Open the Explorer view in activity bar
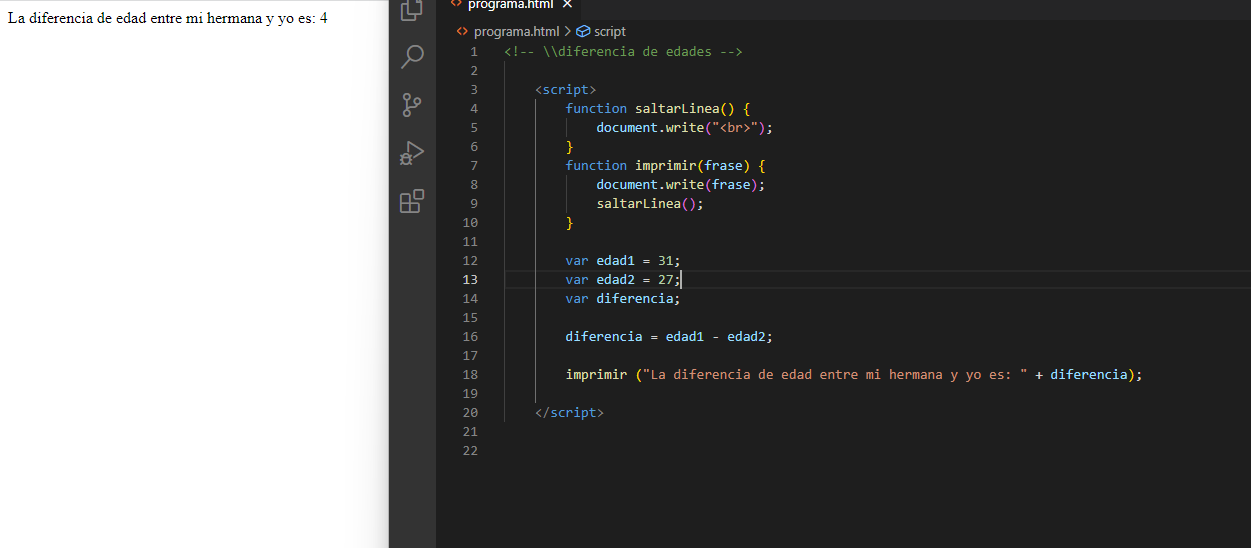Image resolution: width=1251 pixels, height=548 pixels. pos(412,11)
